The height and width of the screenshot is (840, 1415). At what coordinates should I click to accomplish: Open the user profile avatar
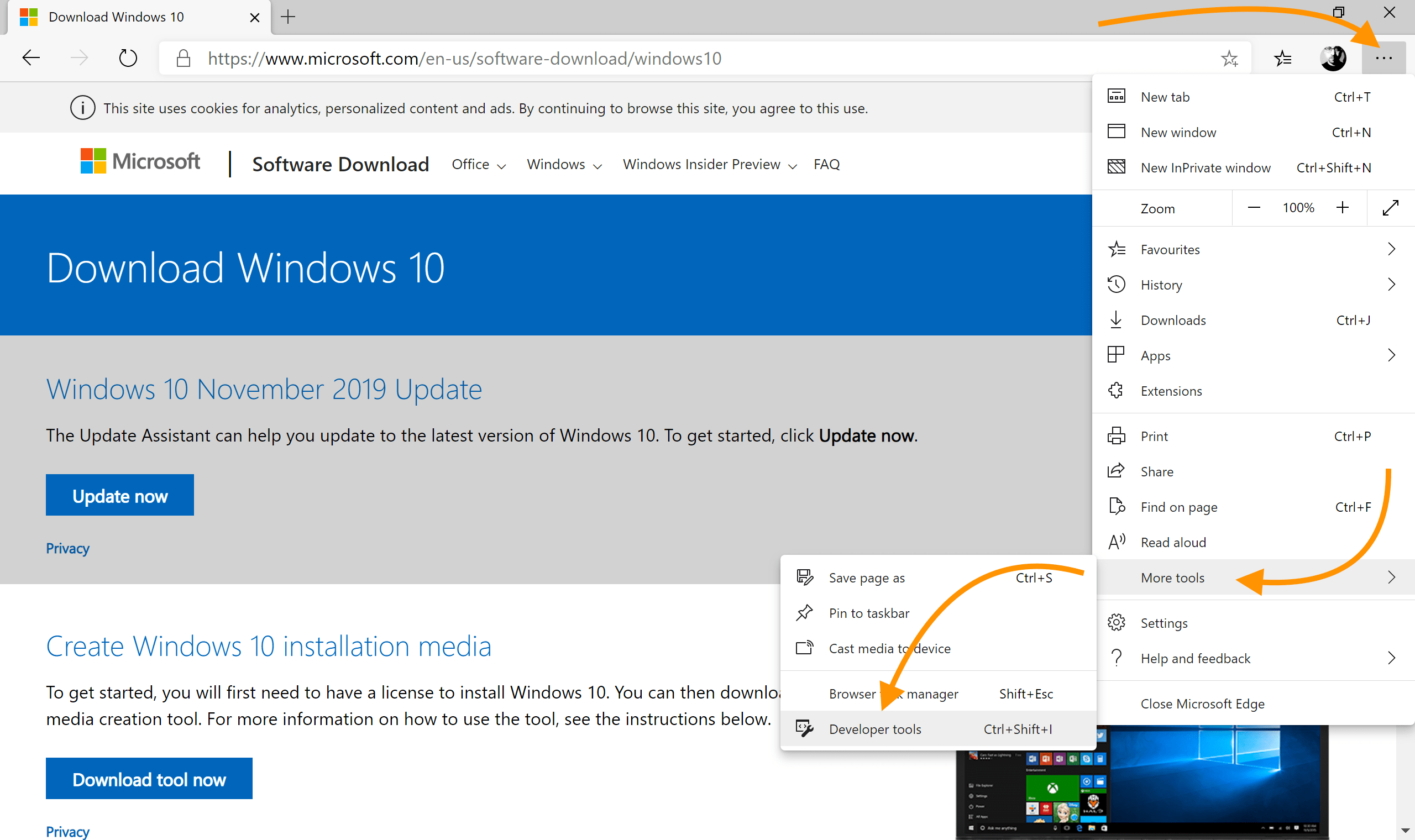pos(1333,57)
